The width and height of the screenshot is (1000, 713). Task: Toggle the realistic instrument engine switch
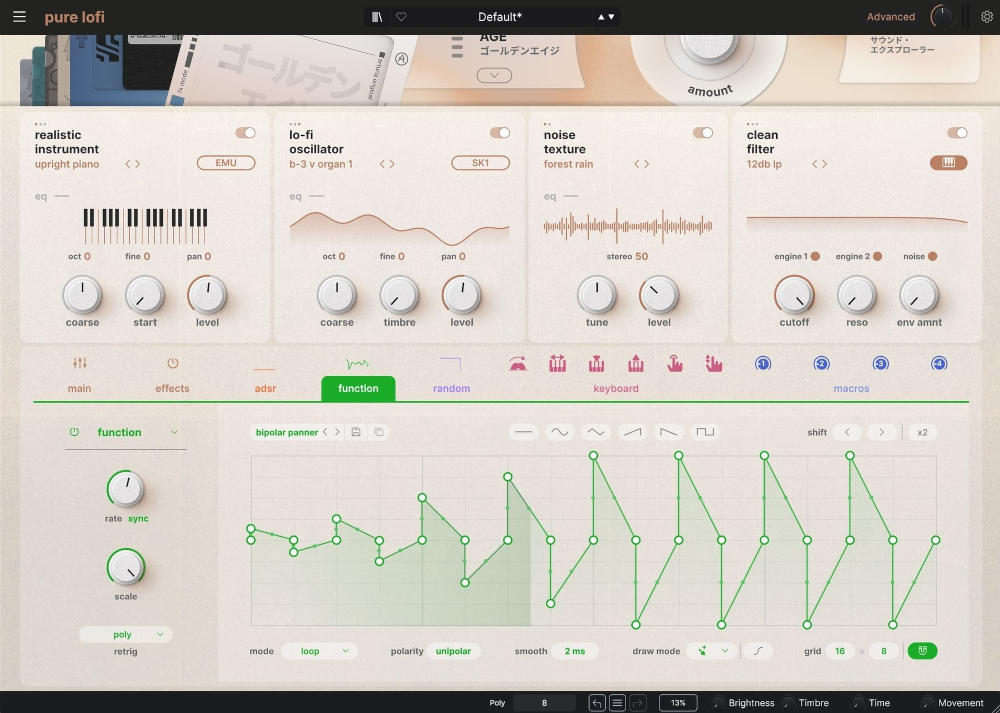245,133
